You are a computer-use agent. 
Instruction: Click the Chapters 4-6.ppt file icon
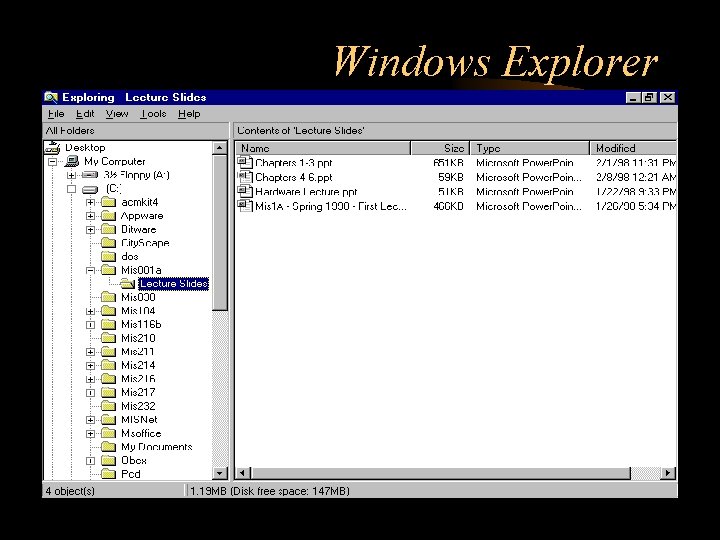click(x=245, y=177)
